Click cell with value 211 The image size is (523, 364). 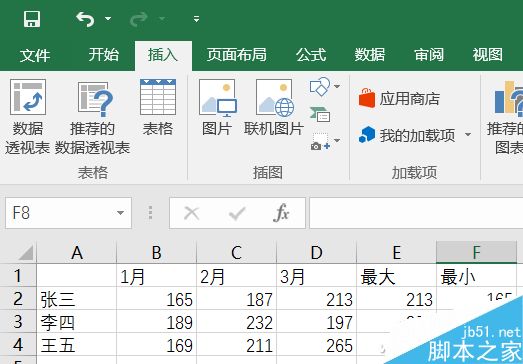pyautogui.click(x=236, y=345)
